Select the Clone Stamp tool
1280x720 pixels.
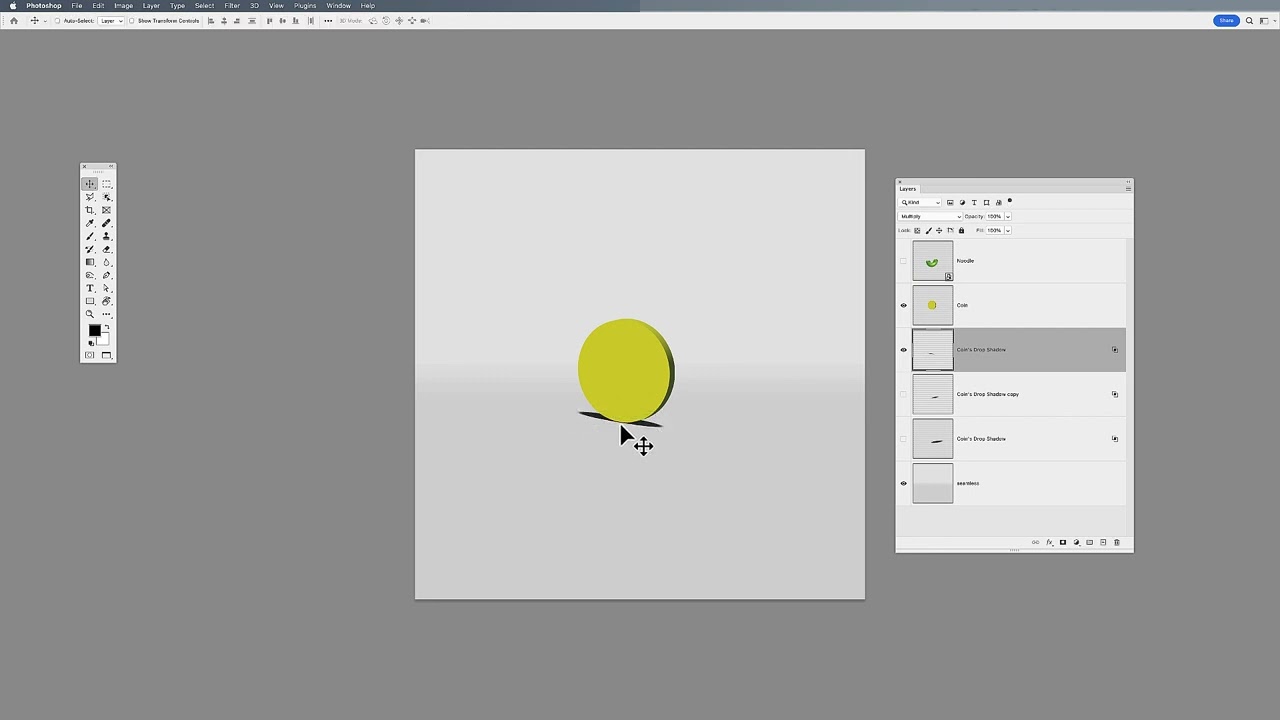(106, 236)
